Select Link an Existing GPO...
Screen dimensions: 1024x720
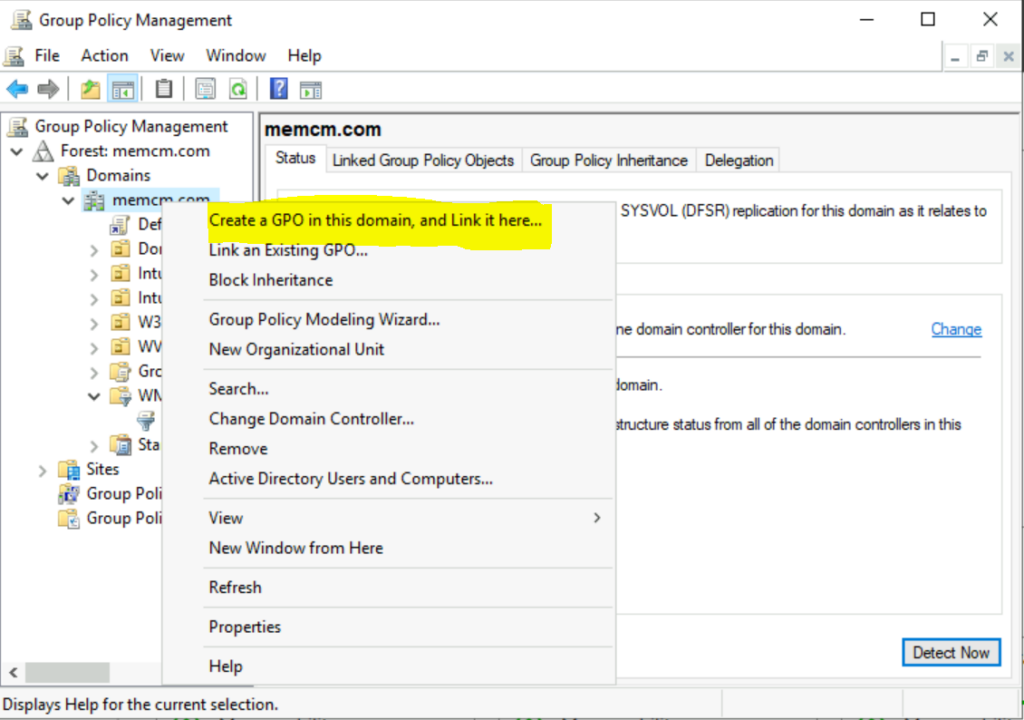click(x=288, y=250)
